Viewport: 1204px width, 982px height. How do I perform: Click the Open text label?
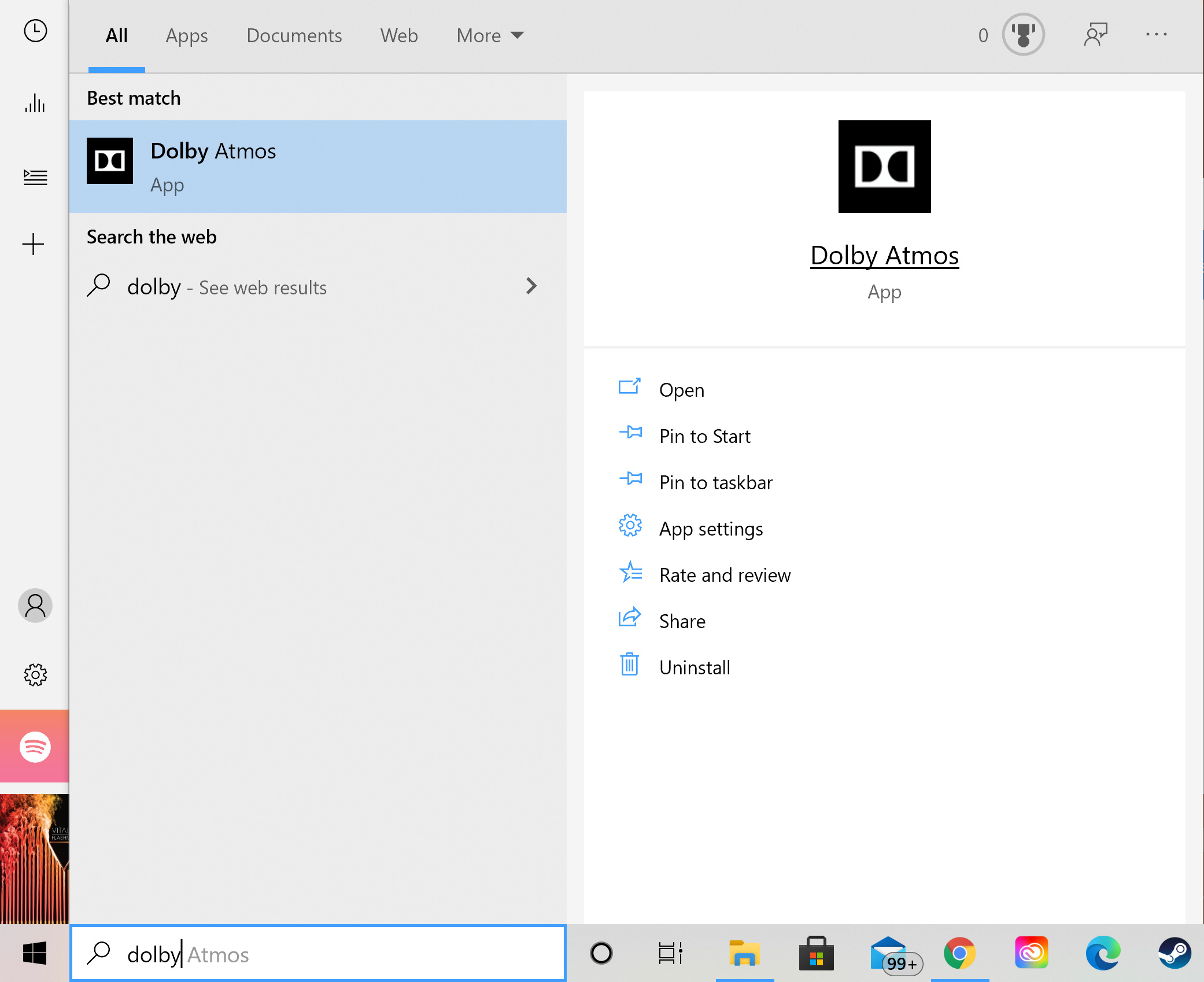[682, 390]
